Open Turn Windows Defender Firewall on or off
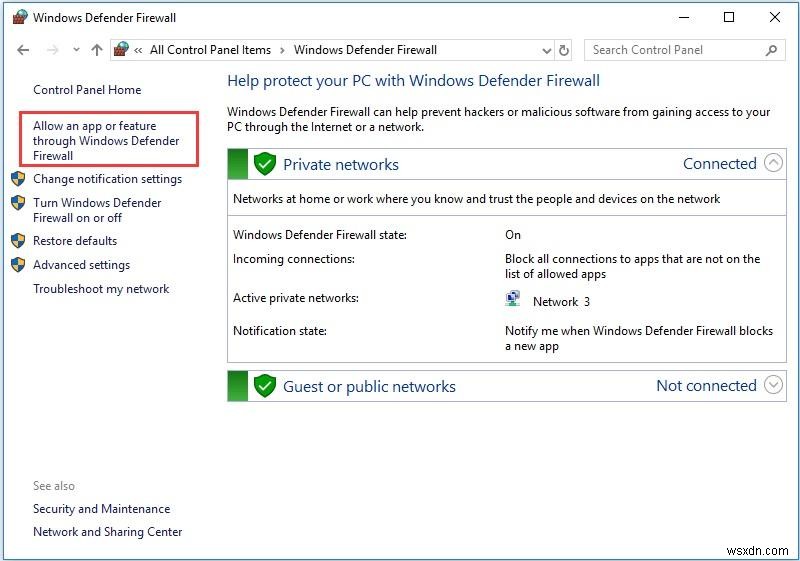The height and width of the screenshot is (561, 800). coord(97,210)
